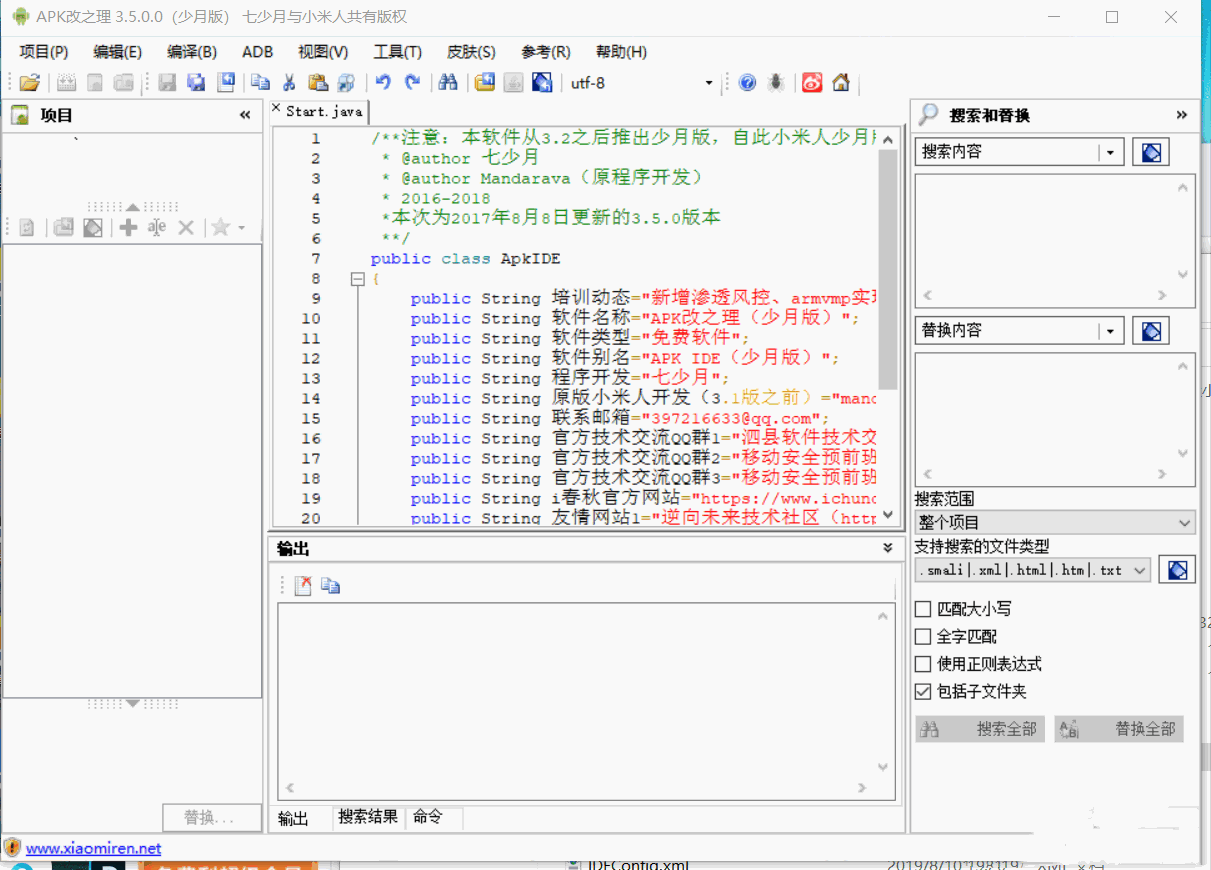
Task: Clear output with red X page icon
Action: [x=303, y=586]
